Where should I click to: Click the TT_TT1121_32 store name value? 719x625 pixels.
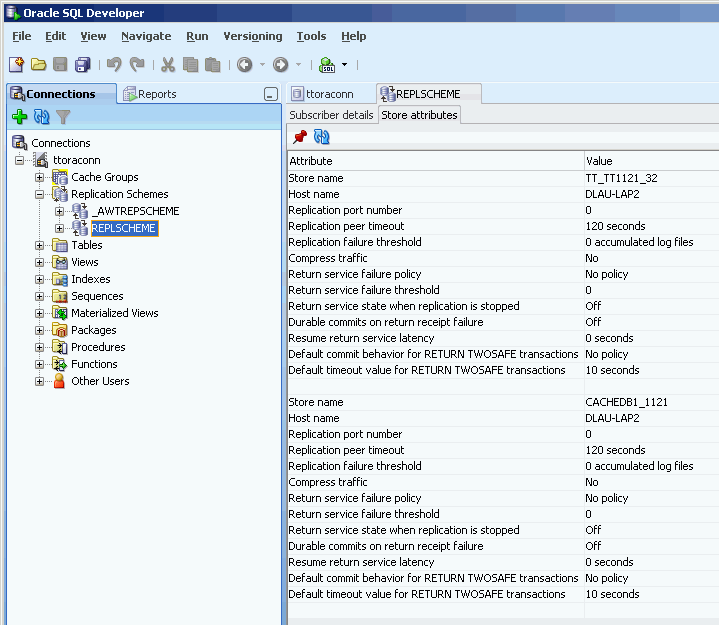pos(621,178)
